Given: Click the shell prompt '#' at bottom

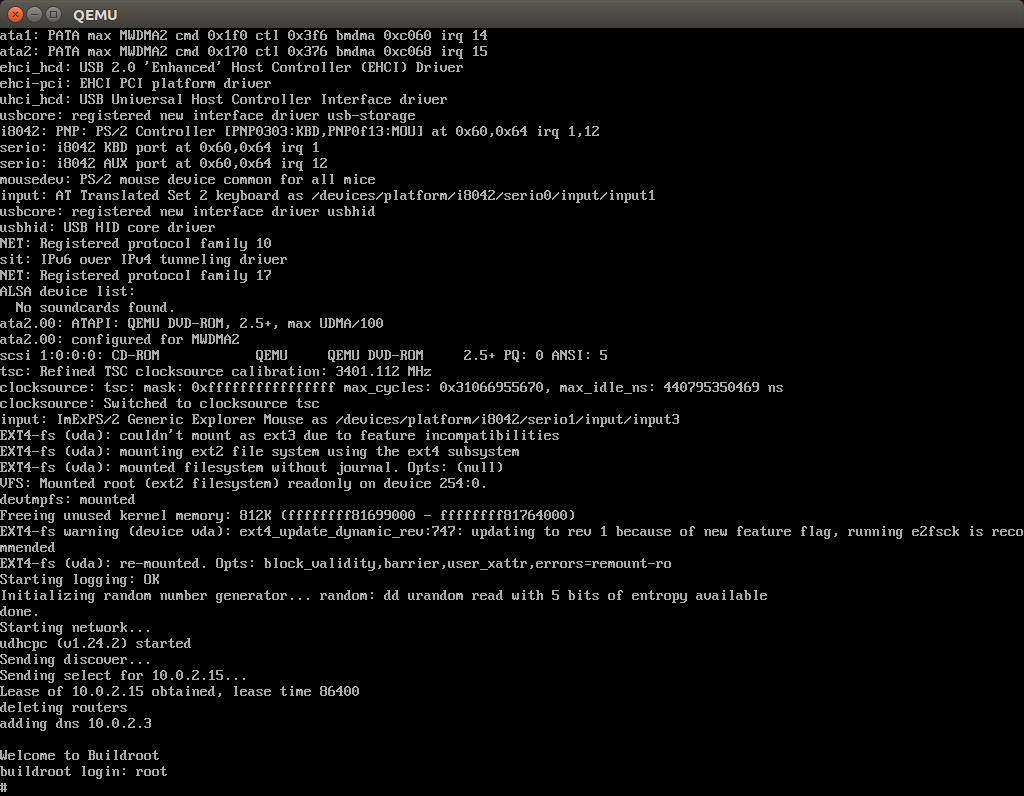Looking at the screenshot, I should tap(4, 787).
